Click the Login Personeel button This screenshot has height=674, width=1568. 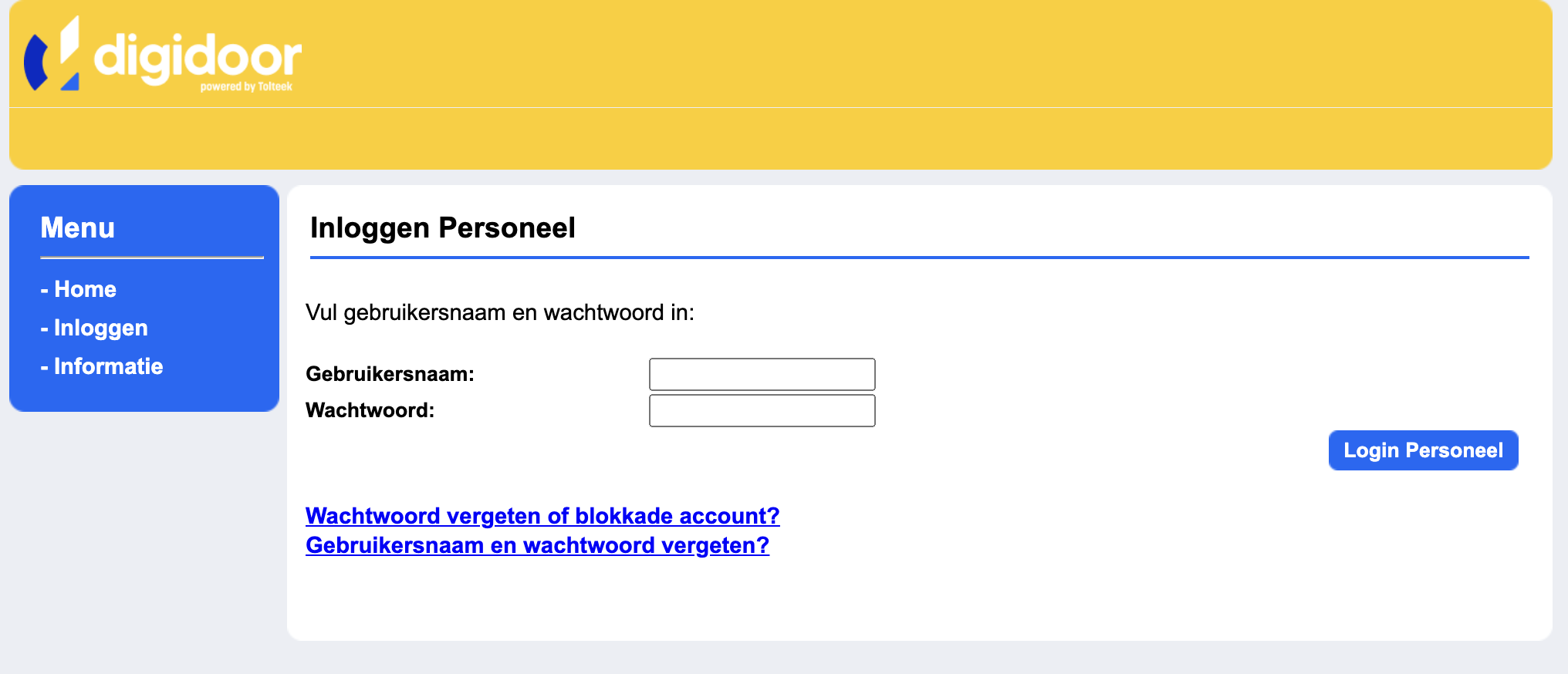point(1424,450)
